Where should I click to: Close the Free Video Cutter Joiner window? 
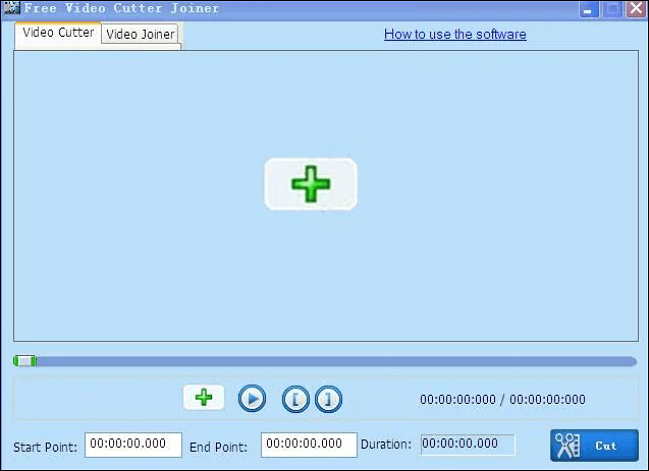636,8
